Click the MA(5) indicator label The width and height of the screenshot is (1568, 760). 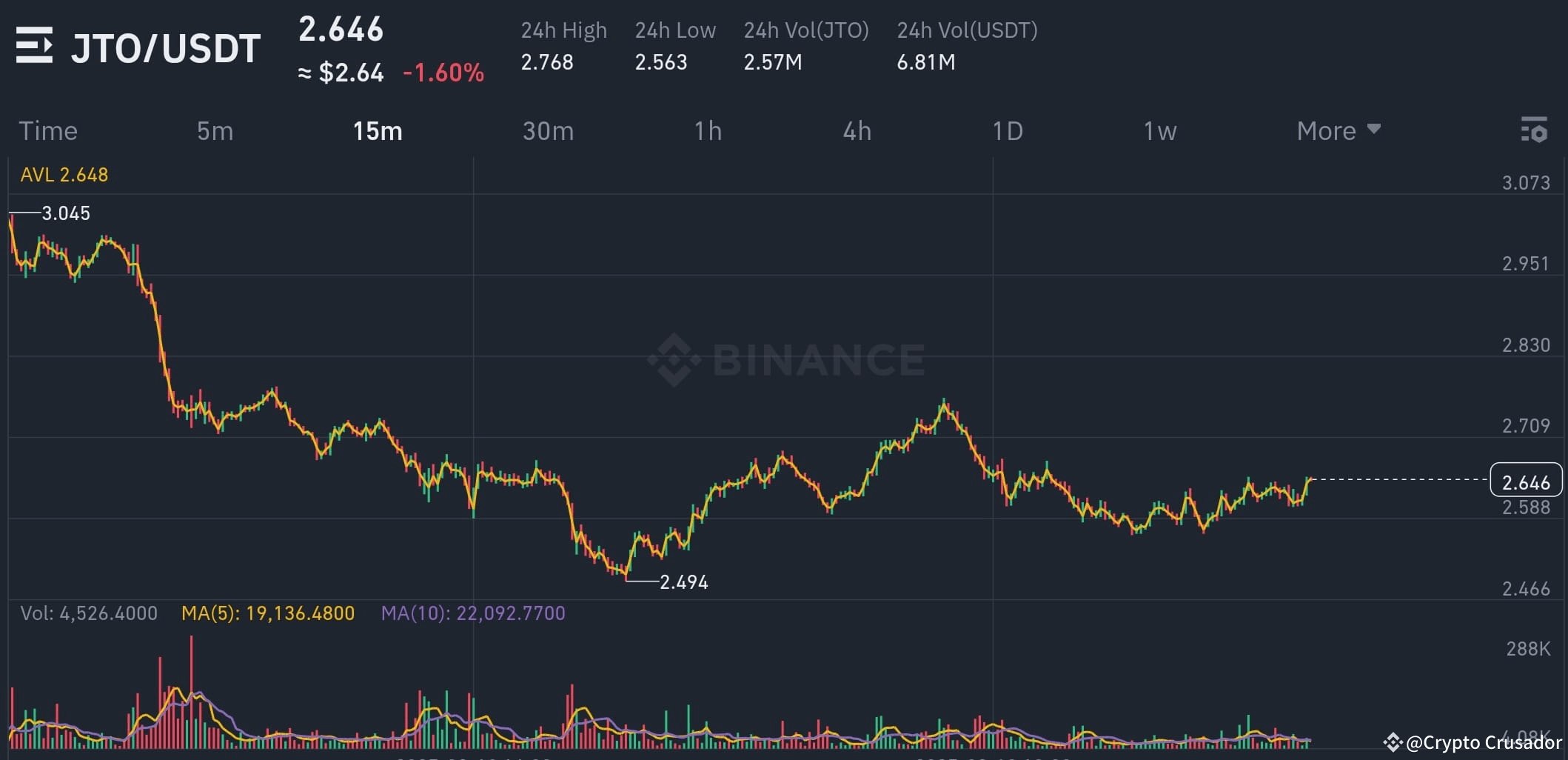tap(268, 613)
